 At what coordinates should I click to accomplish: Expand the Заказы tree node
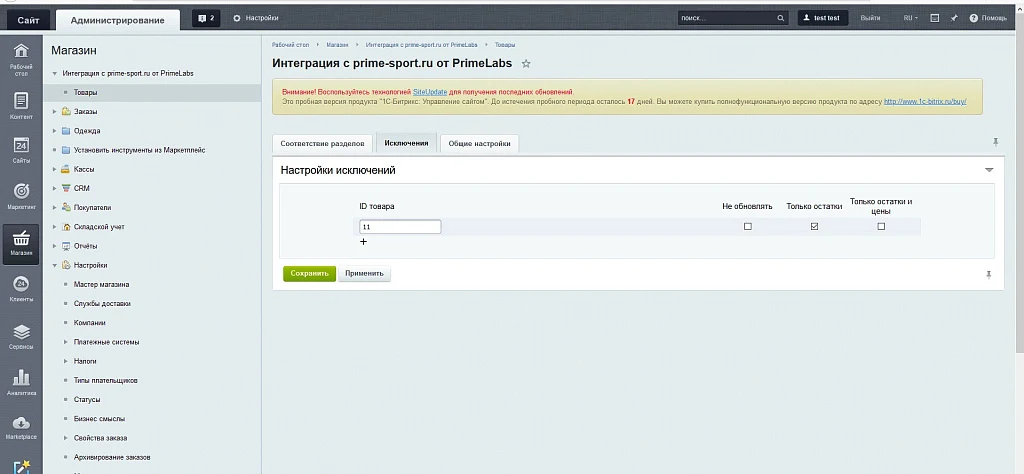[x=55, y=112]
